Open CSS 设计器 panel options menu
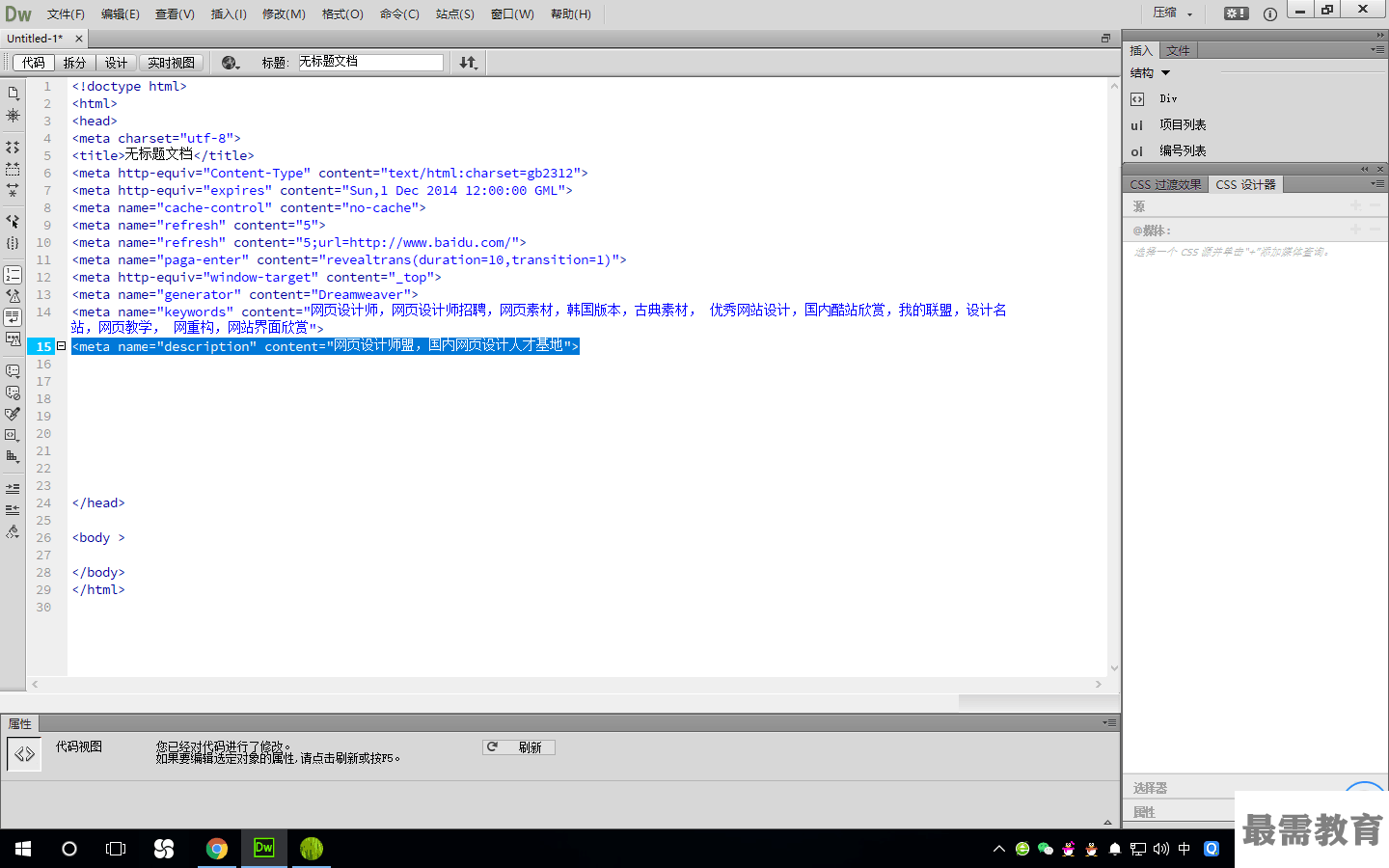This screenshot has height=868, width=1389. coord(1377,183)
